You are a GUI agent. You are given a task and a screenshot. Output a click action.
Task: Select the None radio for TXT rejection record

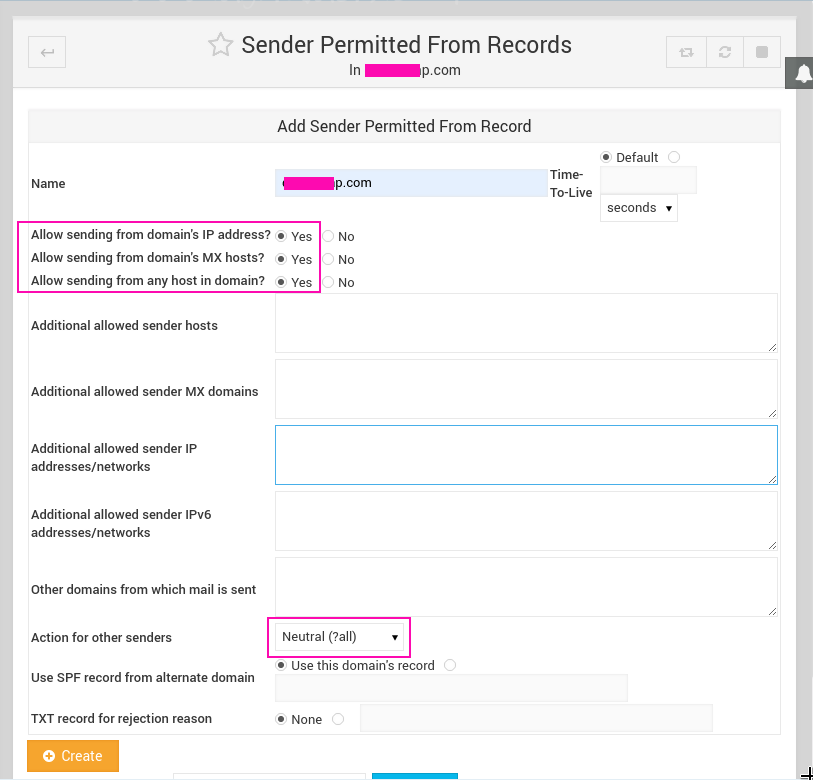click(x=282, y=719)
